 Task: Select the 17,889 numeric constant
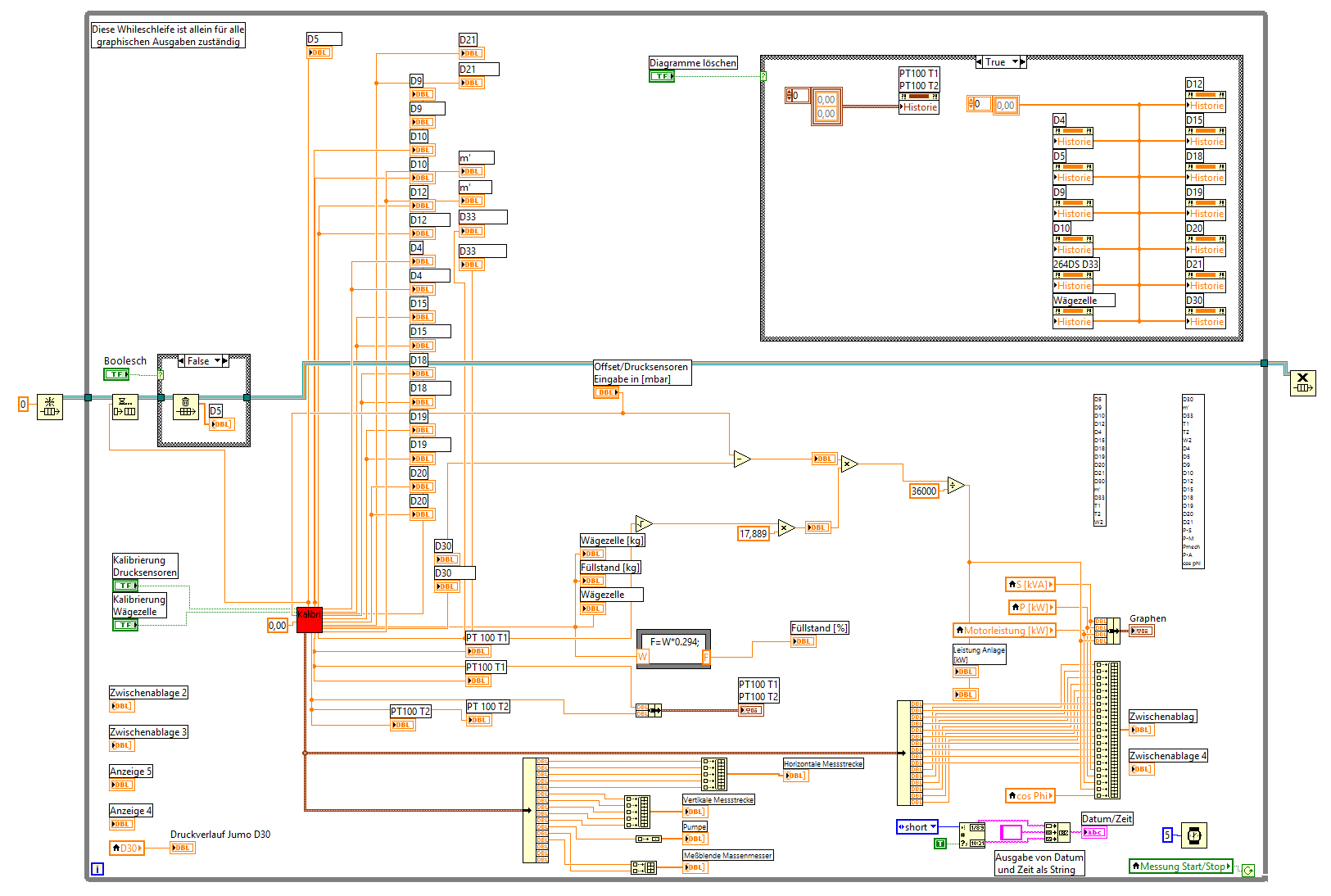[x=754, y=534]
